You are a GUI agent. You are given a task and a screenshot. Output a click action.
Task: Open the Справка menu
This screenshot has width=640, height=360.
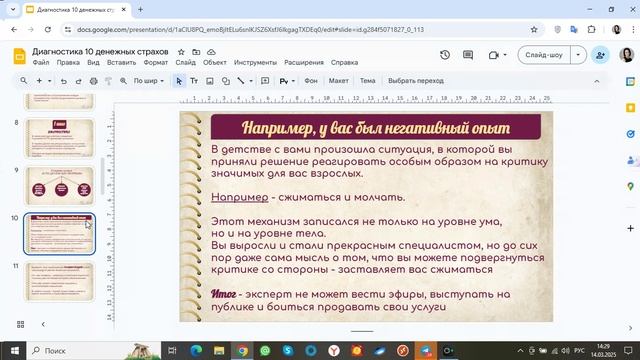click(x=344, y=62)
